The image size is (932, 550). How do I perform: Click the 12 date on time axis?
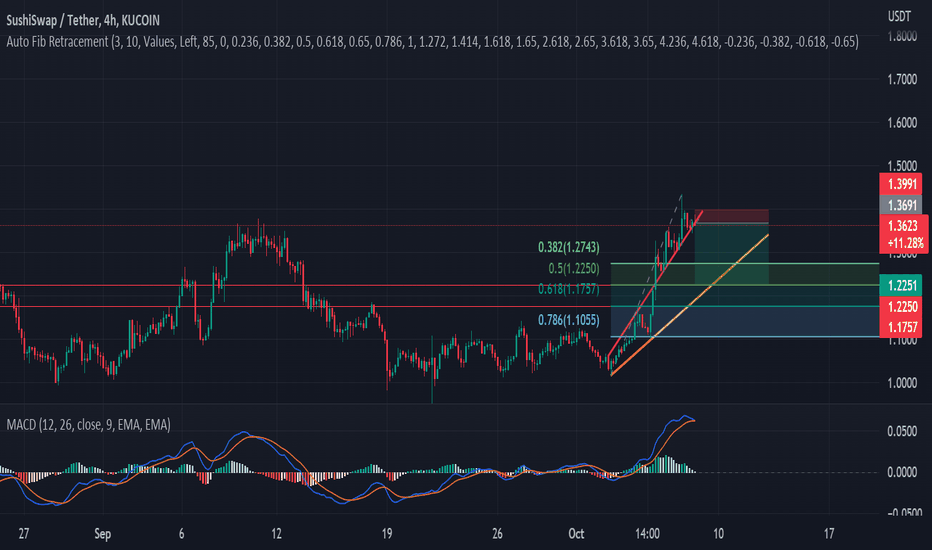click(x=276, y=533)
